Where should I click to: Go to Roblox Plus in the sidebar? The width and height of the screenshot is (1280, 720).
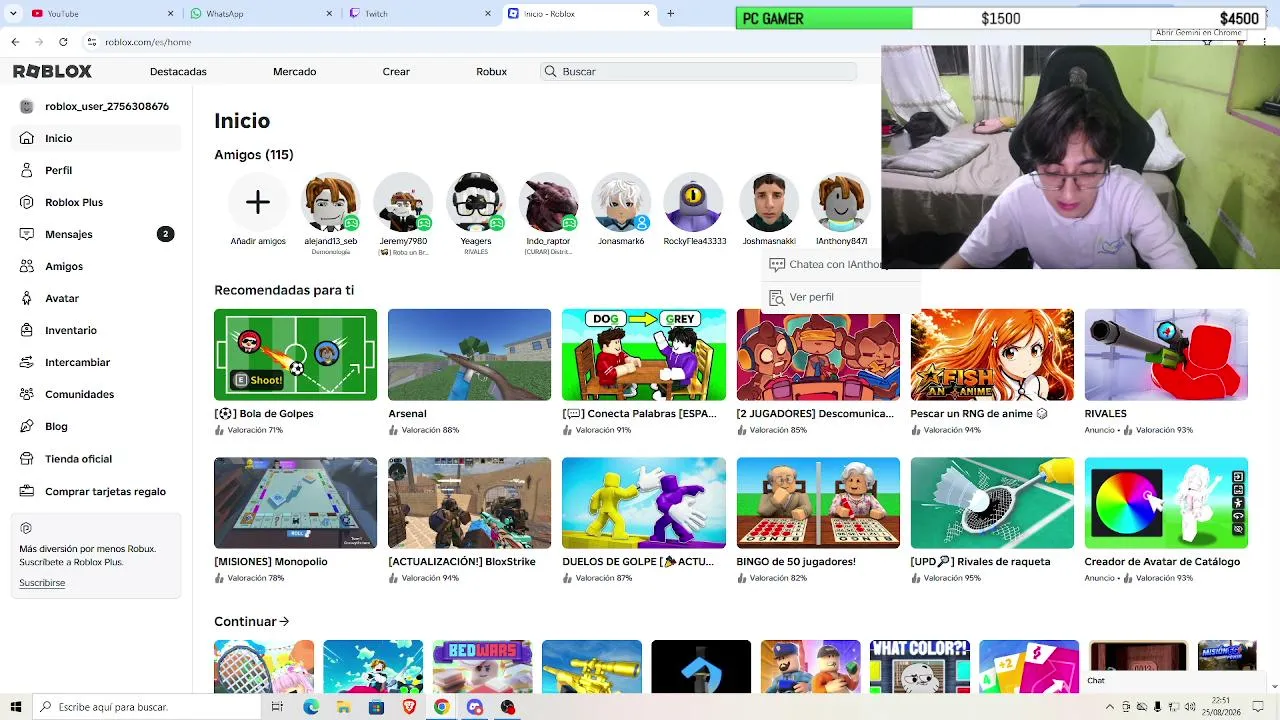pos(96,202)
